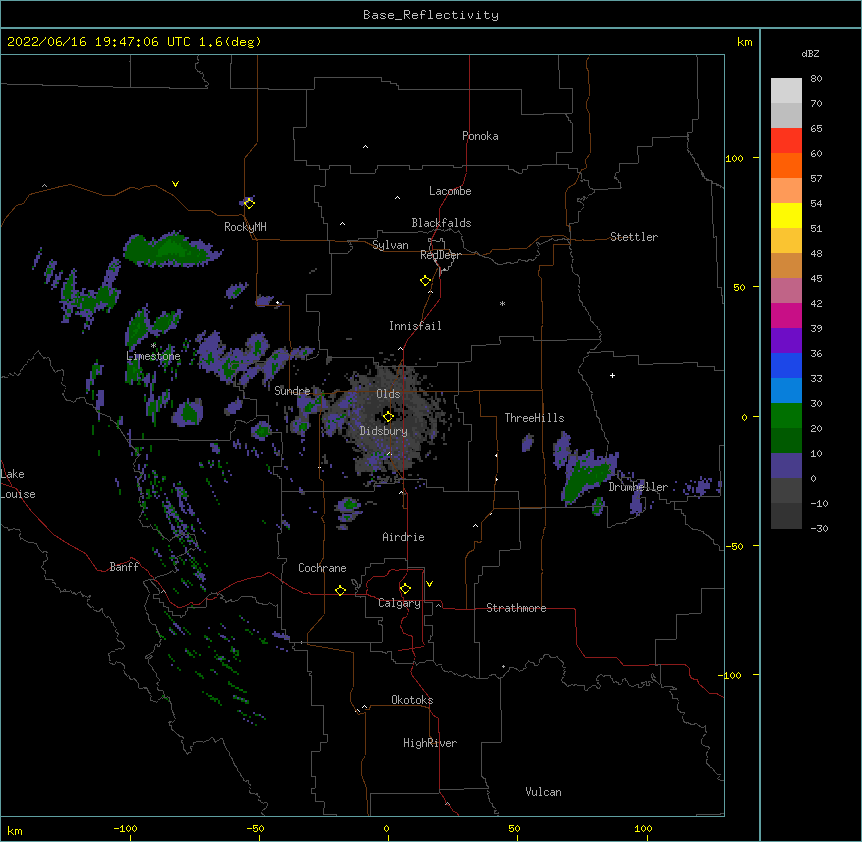This screenshot has width=862, height=842.
Task: Select the yellow radar site diamond between Olds and Didsbury
Action: coord(388,417)
